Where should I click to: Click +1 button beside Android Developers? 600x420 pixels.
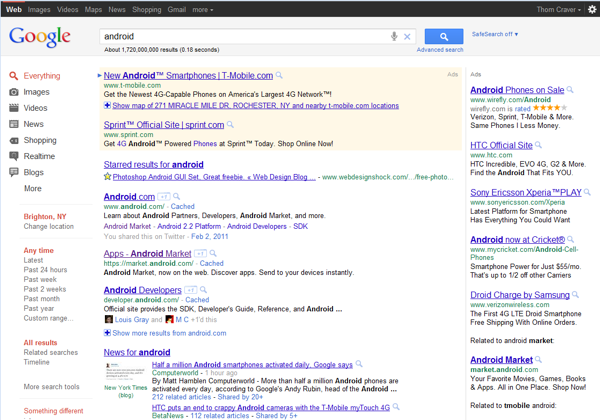tap(191, 290)
